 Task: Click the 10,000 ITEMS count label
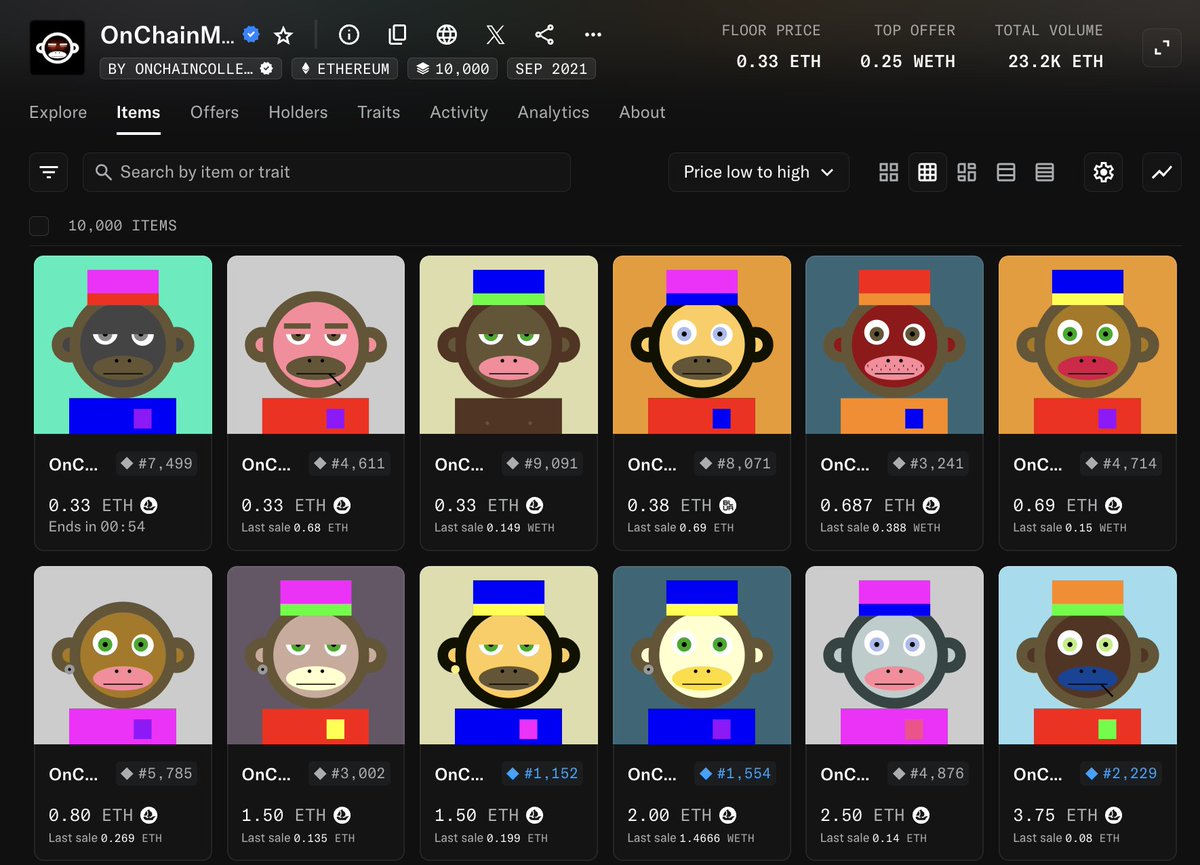pyautogui.click(x=122, y=226)
